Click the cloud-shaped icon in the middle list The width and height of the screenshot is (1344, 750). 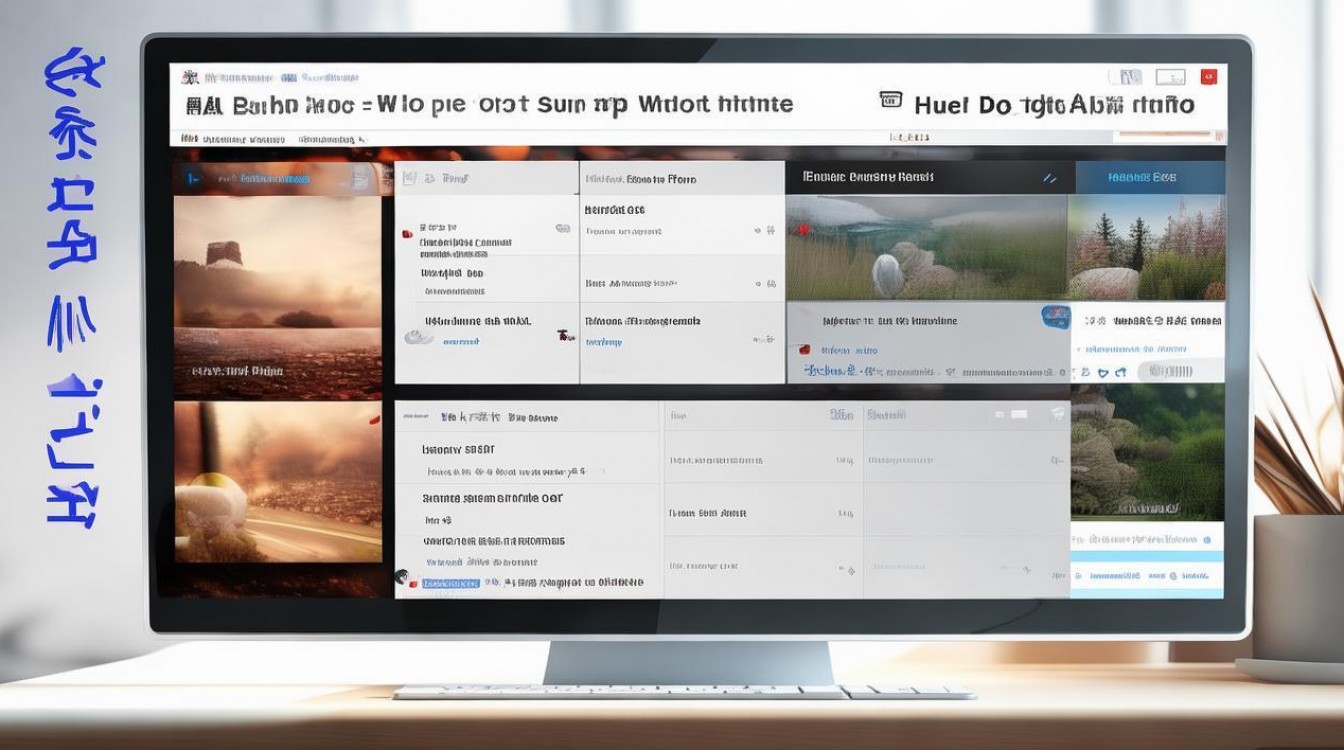(417, 338)
